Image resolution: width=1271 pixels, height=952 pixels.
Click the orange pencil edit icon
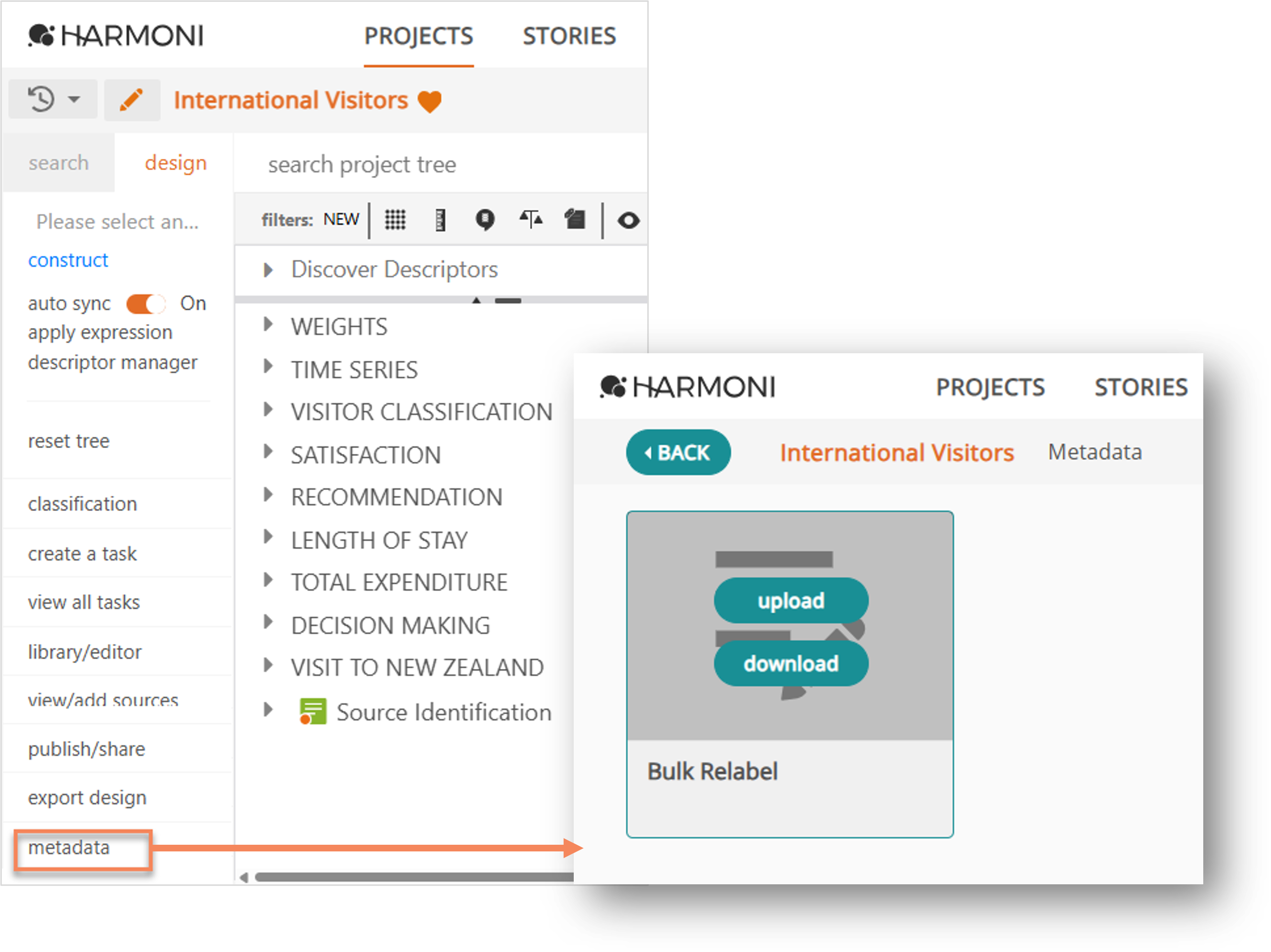132,100
